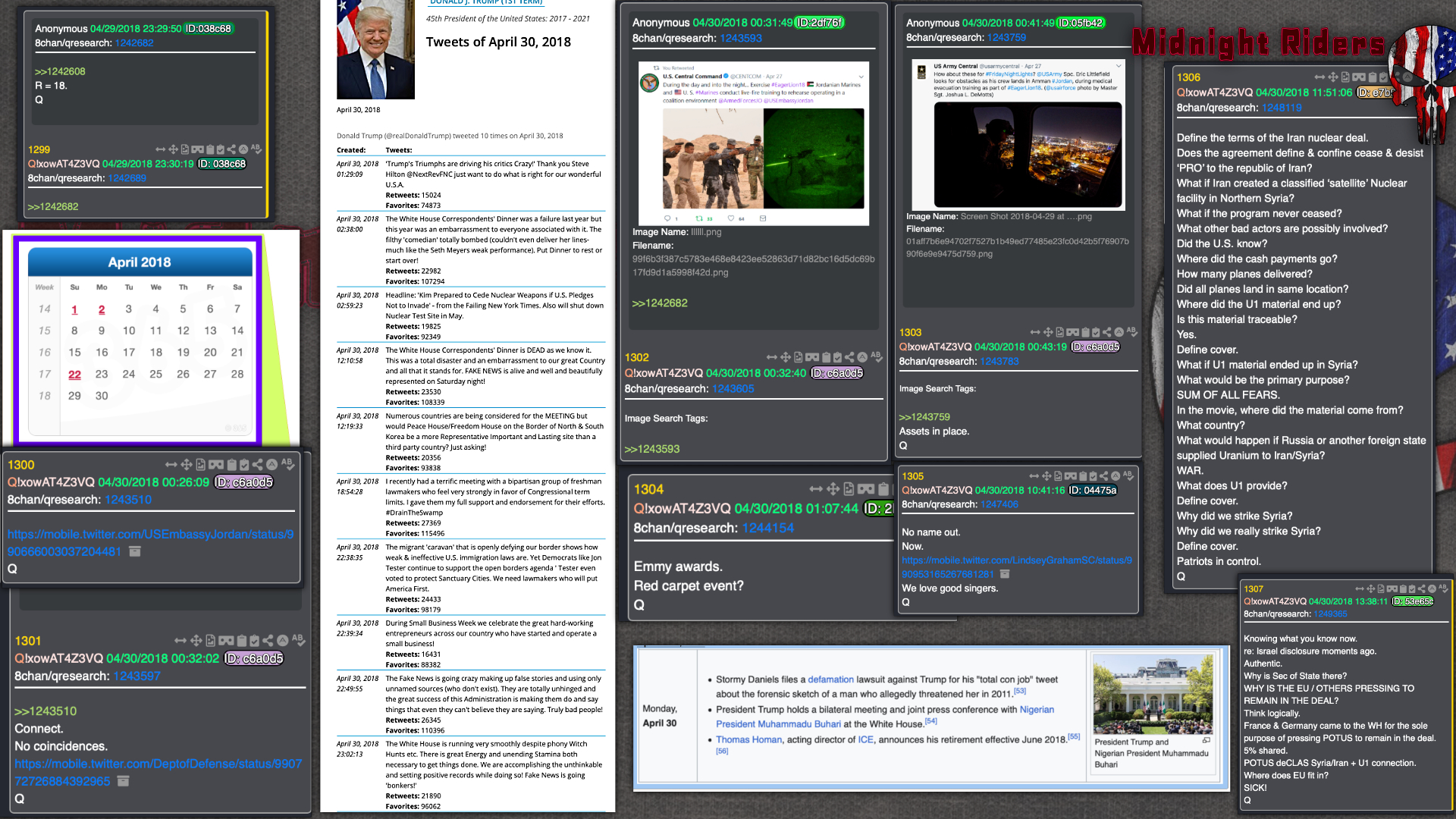
Task: Open thread number 1243783 on post 1303
Action: pos(999,362)
